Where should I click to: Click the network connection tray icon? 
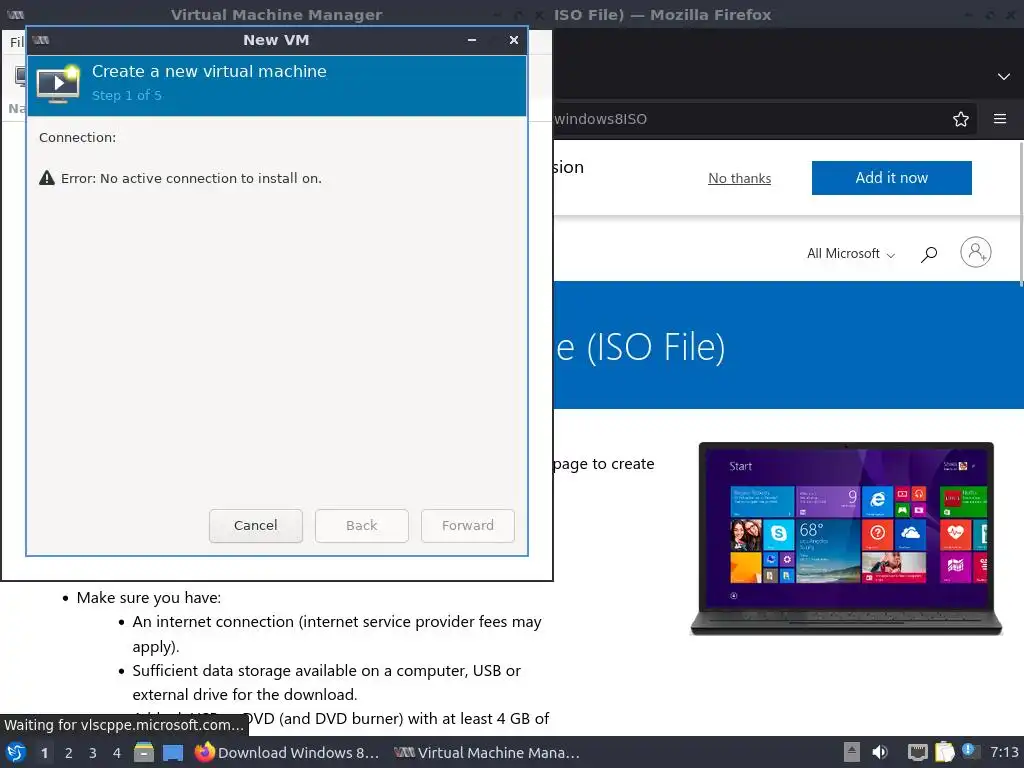point(918,752)
